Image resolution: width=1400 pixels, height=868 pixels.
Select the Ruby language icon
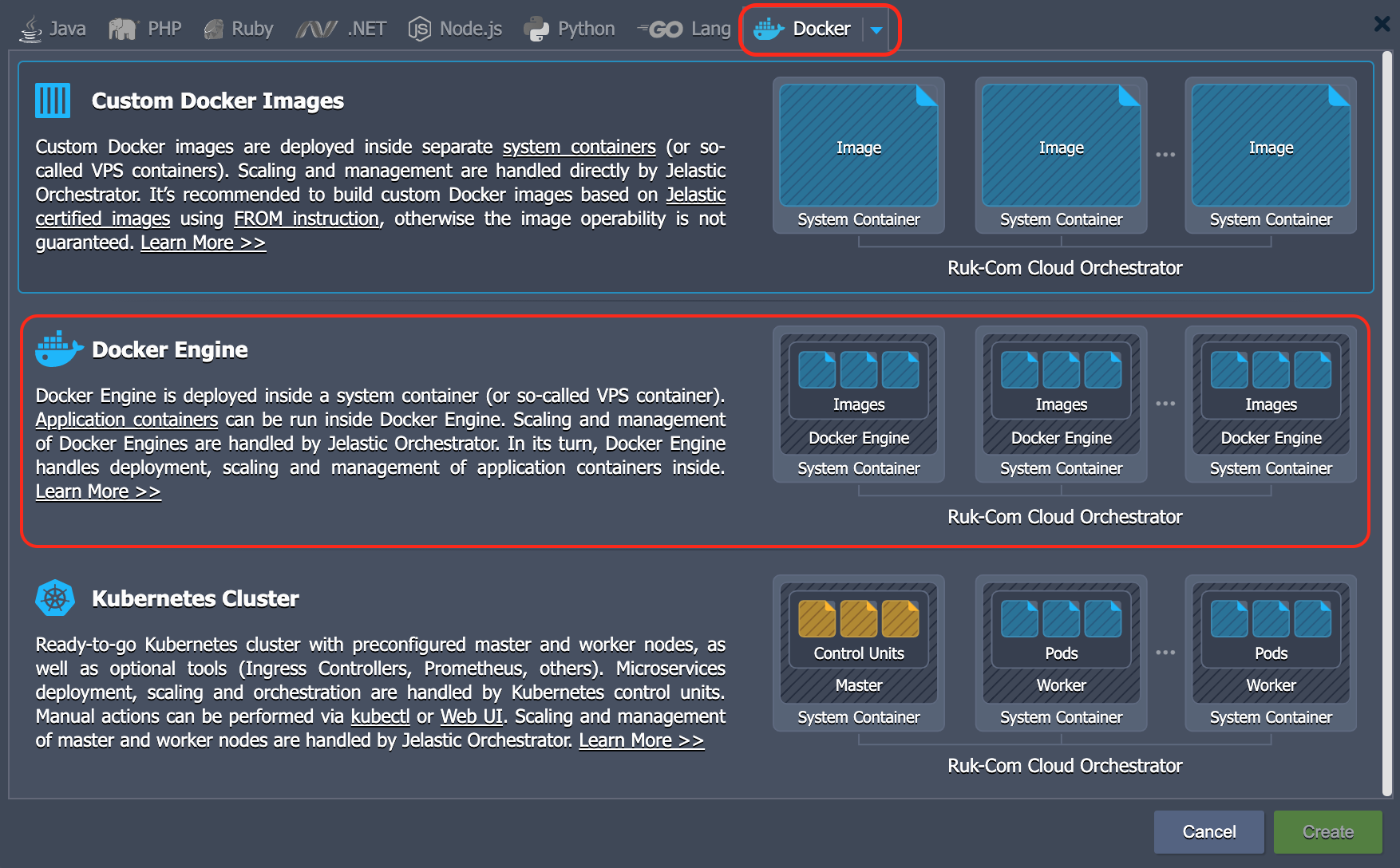213,27
